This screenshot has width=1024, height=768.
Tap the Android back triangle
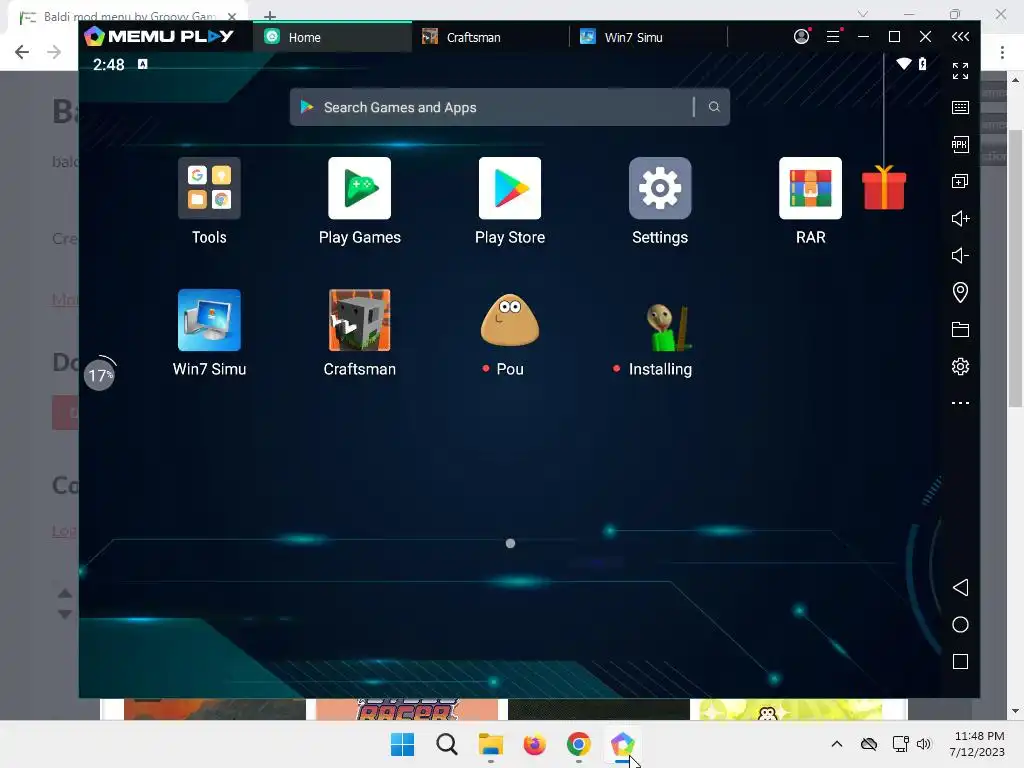(x=960, y=587)
